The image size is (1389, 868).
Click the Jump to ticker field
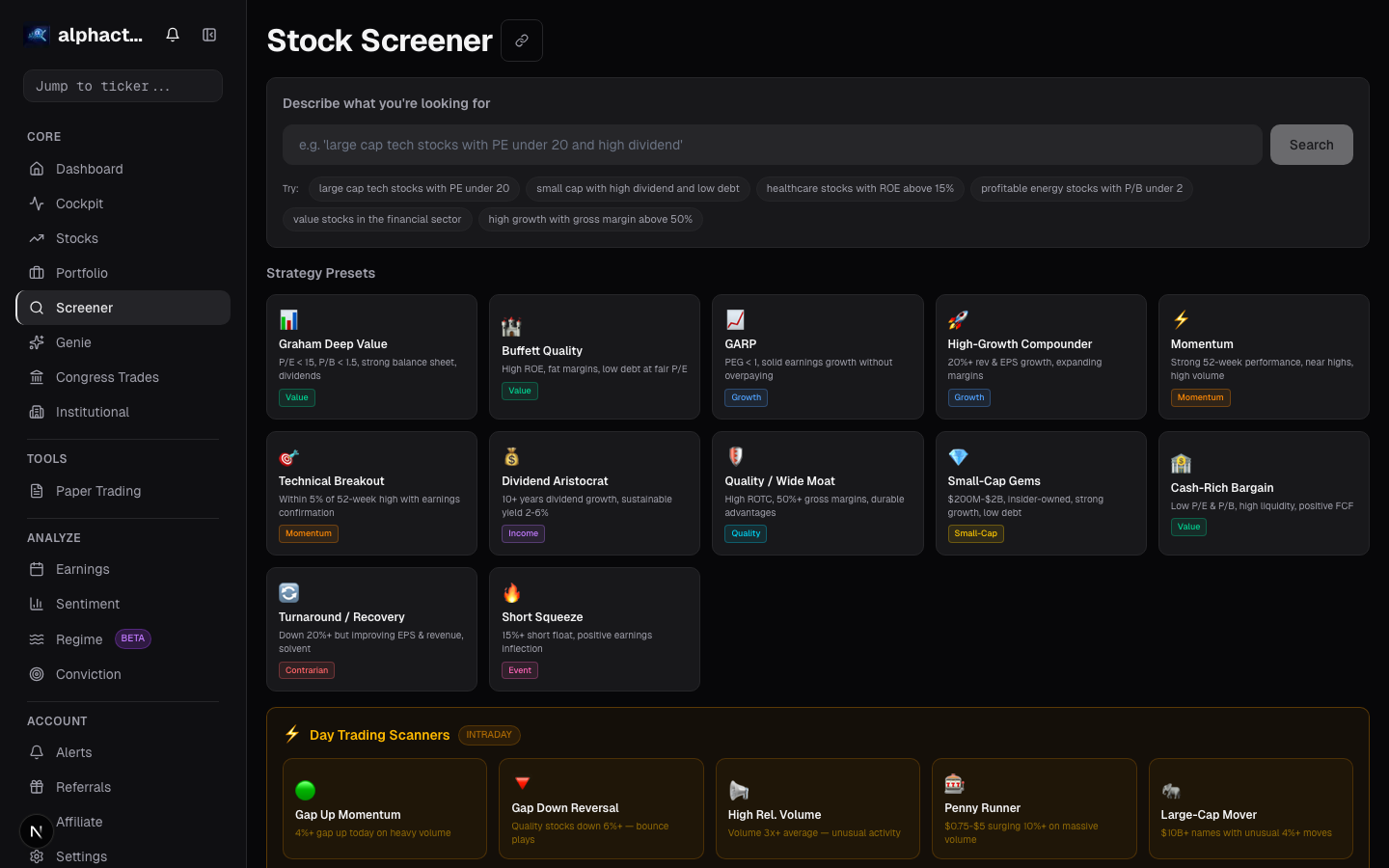pyautogui.click(x=123, y=86)
